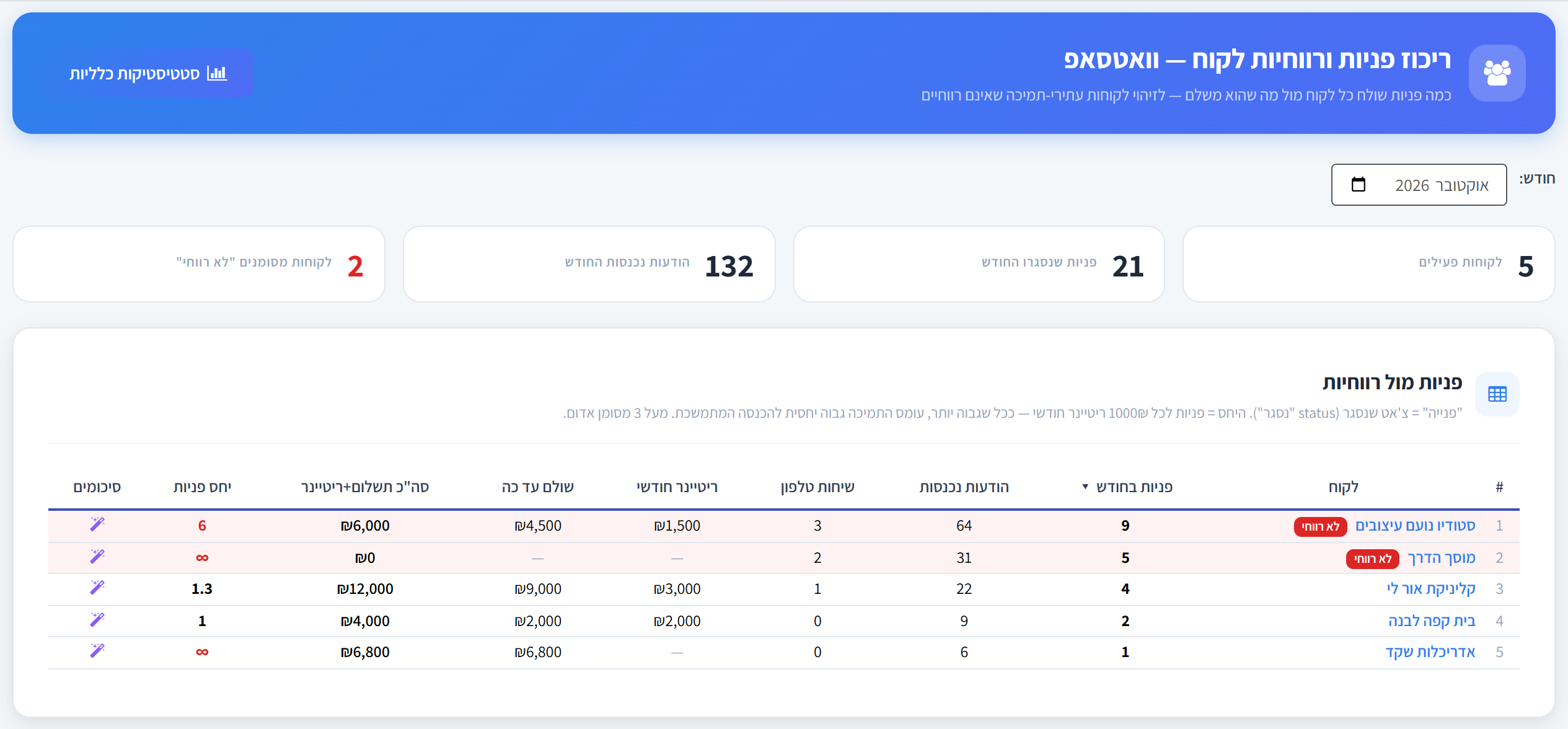Click the ₪6,800 שולם עד כה value
The height and width of the screenshot is (729, 1568).
tap(537, 652)
